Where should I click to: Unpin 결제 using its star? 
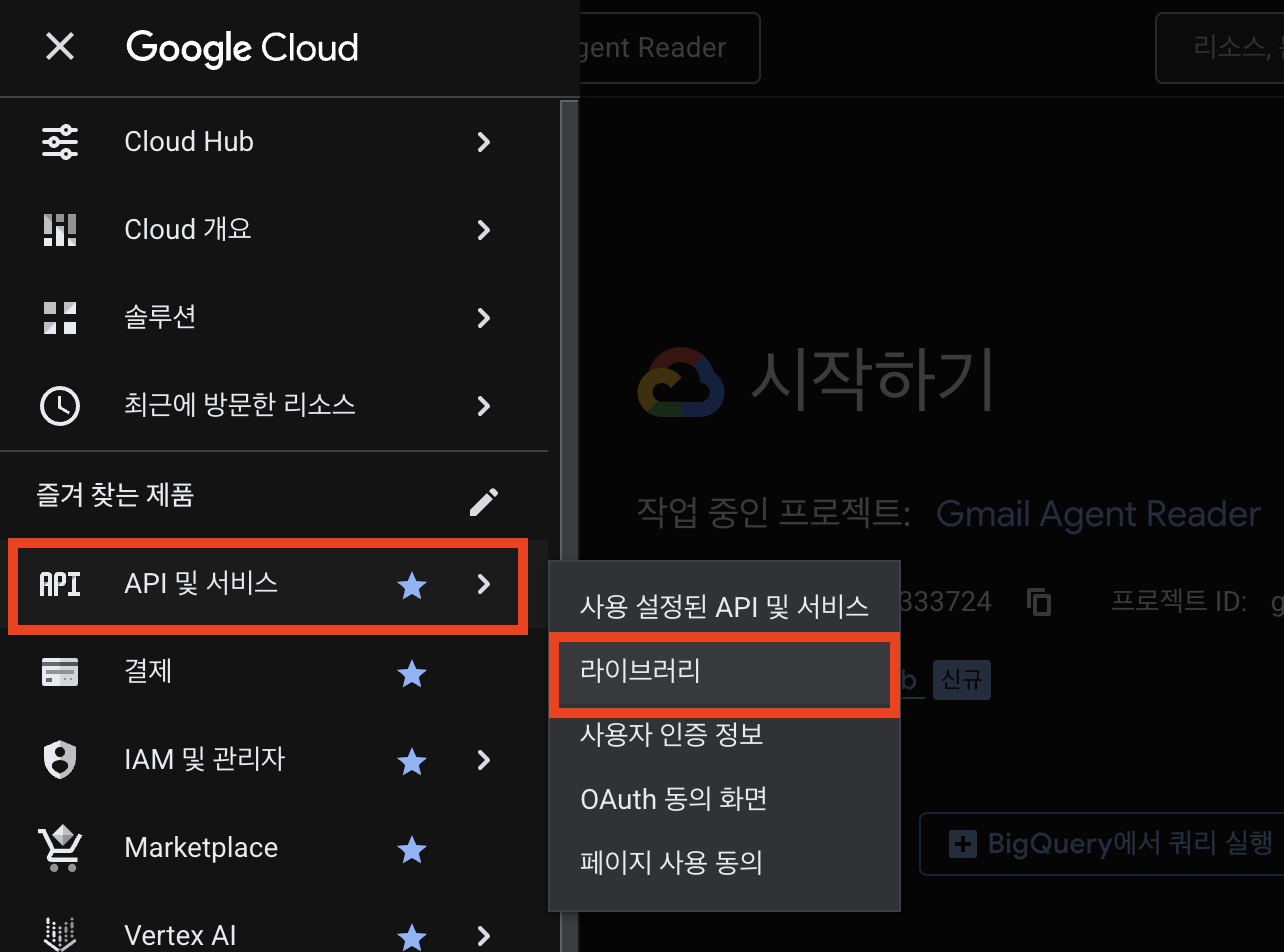click(412, 673)
